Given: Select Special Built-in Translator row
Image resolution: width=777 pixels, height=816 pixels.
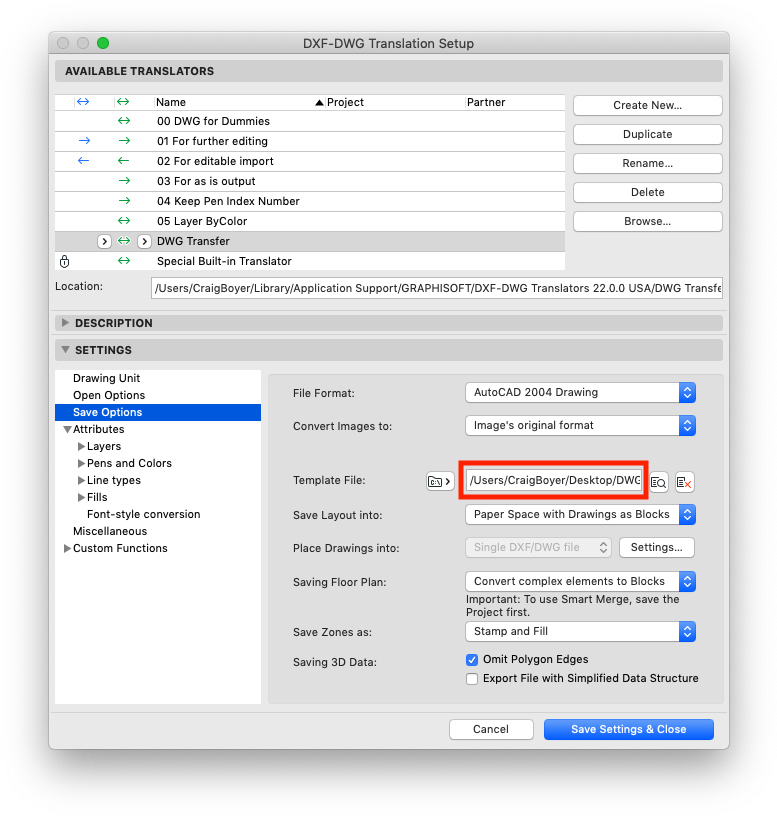Looking at the screenshot, I should pos(310,261).
